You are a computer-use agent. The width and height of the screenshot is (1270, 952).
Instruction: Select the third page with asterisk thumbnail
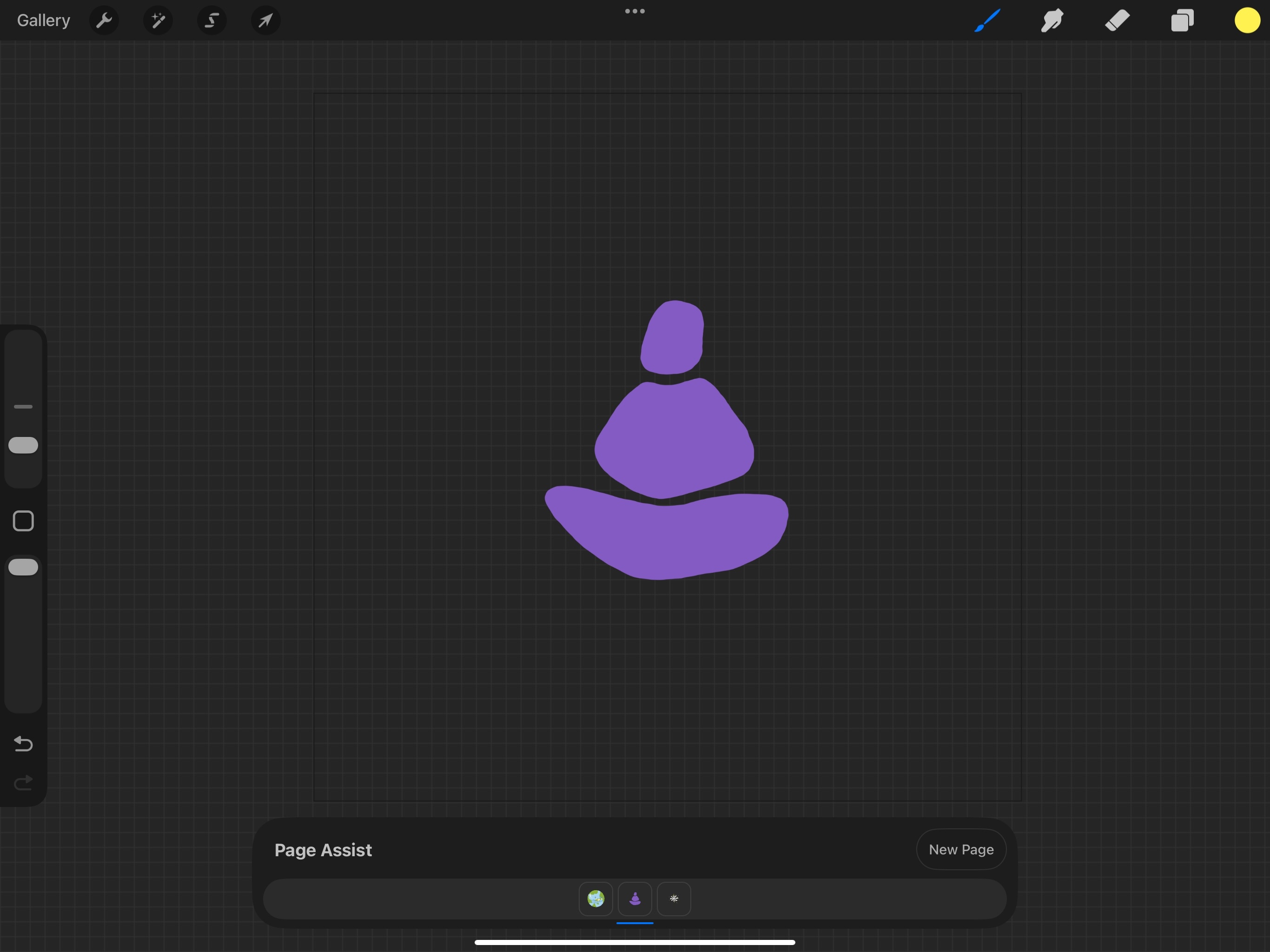(674, 899)
